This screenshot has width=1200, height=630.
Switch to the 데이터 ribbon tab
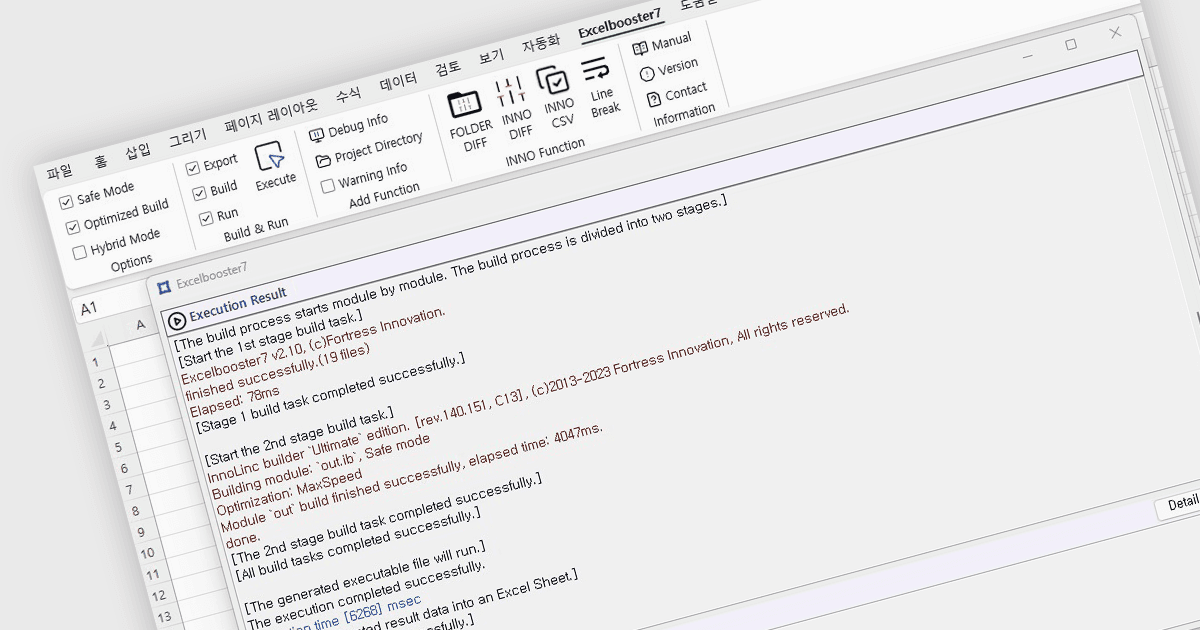[x=398, y=81]
